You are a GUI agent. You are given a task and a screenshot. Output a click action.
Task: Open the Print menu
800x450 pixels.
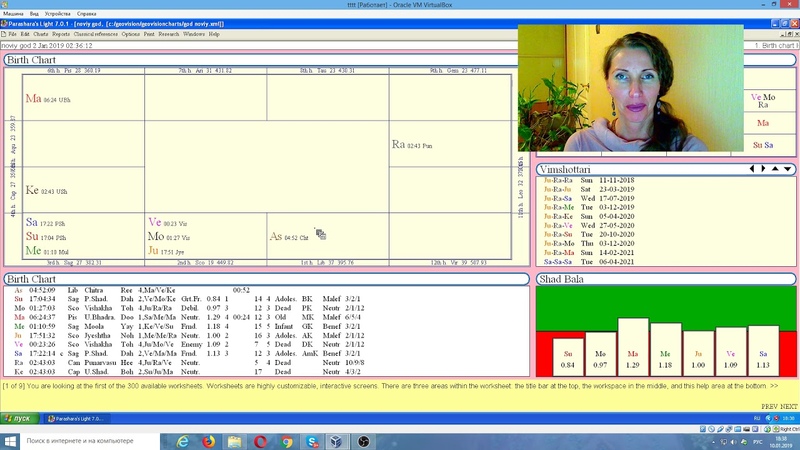point(149,34)
